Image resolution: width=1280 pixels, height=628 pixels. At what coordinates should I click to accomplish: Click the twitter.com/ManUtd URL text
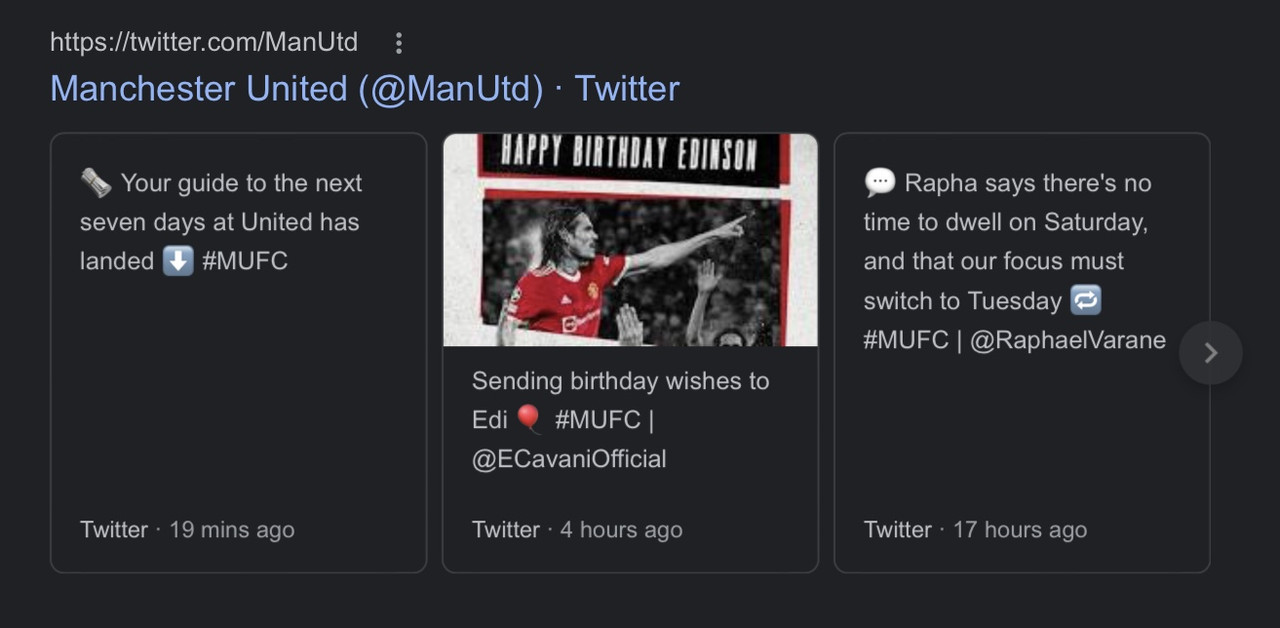[x=204, y=43]
